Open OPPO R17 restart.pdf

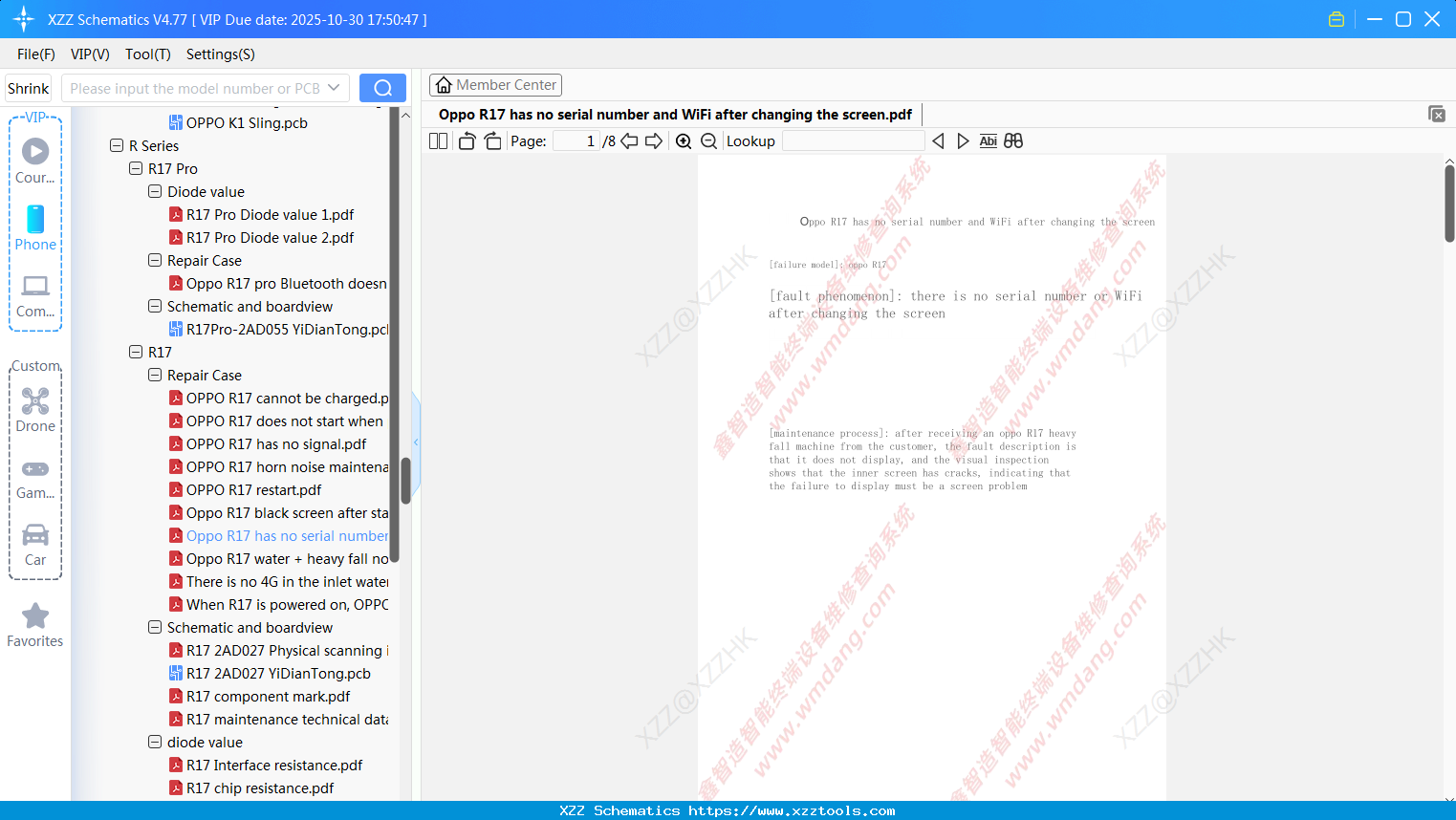(246, 490)
